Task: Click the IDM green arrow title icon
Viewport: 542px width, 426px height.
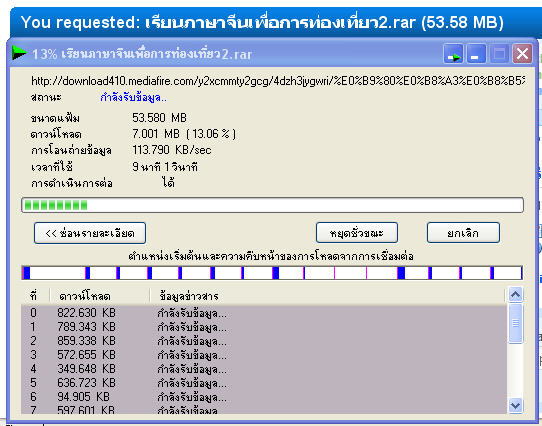Action: (19, 53)
